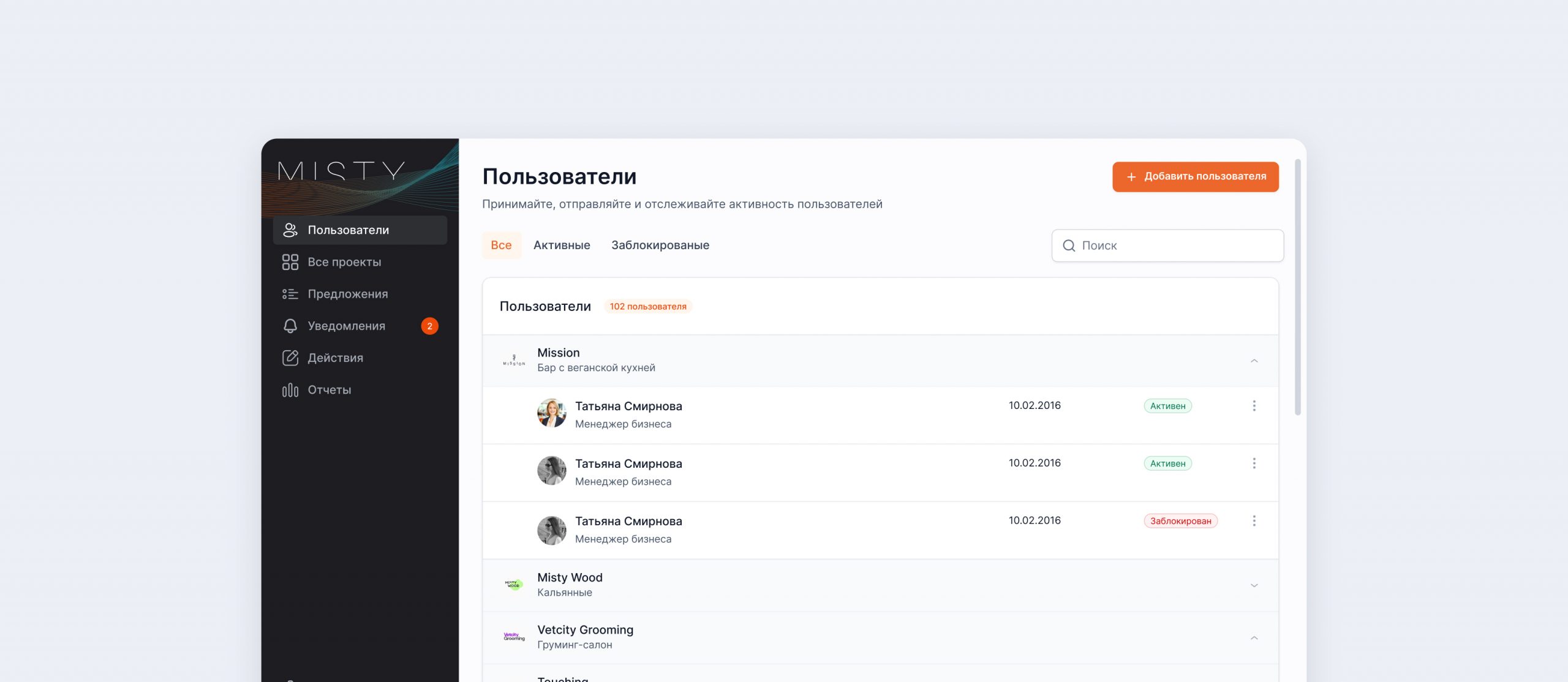The width and height of the screenshot is (1568, 682).
Task: Click the Vetcity Grooming group title
Action: point(585,630)
